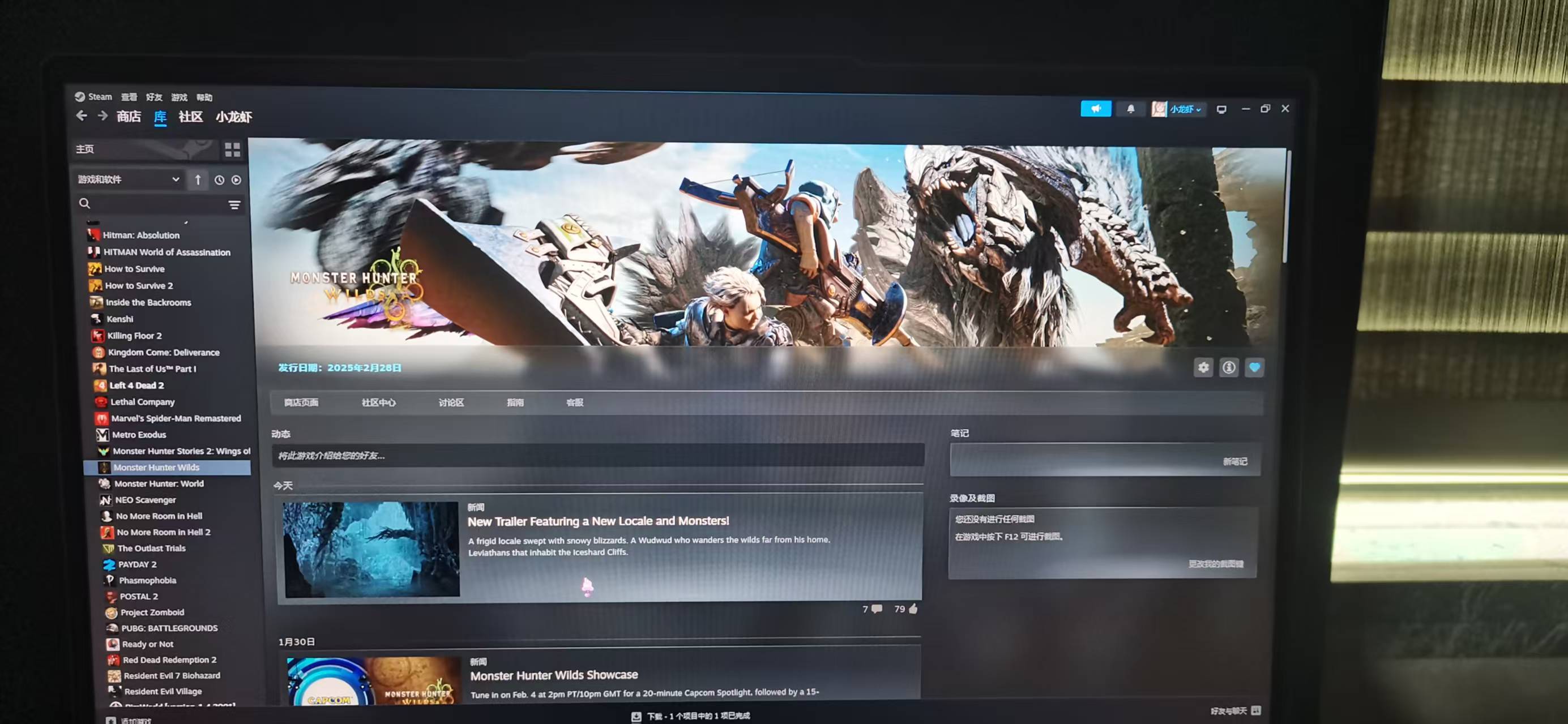Switch to the 库 tab
This screenshot has height=724, width=1568.
[x=160, y=117]
